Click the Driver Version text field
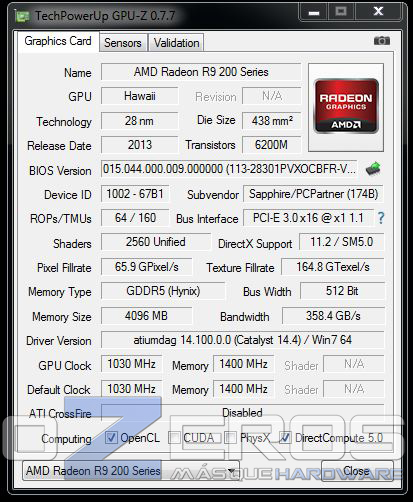This screenshot has height=502, width=413. pyautogui.click(x=242, y=340)
